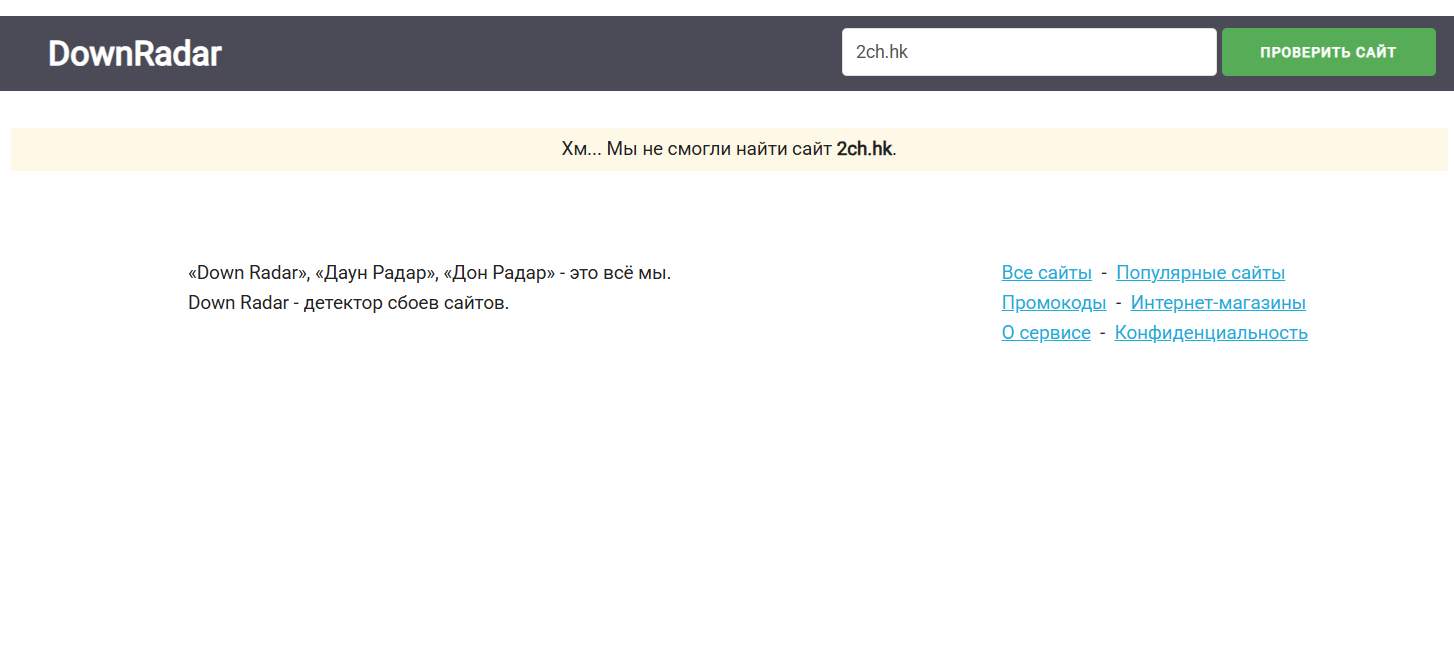This screenshot has width=1454, height=656.
Task: Visit the Интернет-магазины link
Action: (1218, 303)
